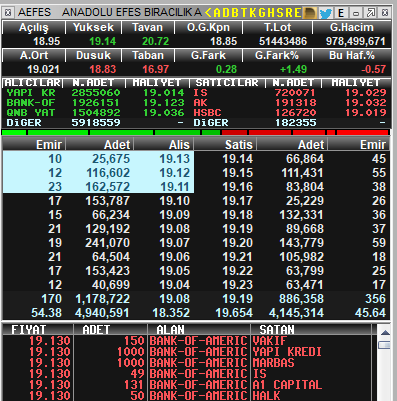Click the pop-out arrow icon in title bar

pos(371,13)
